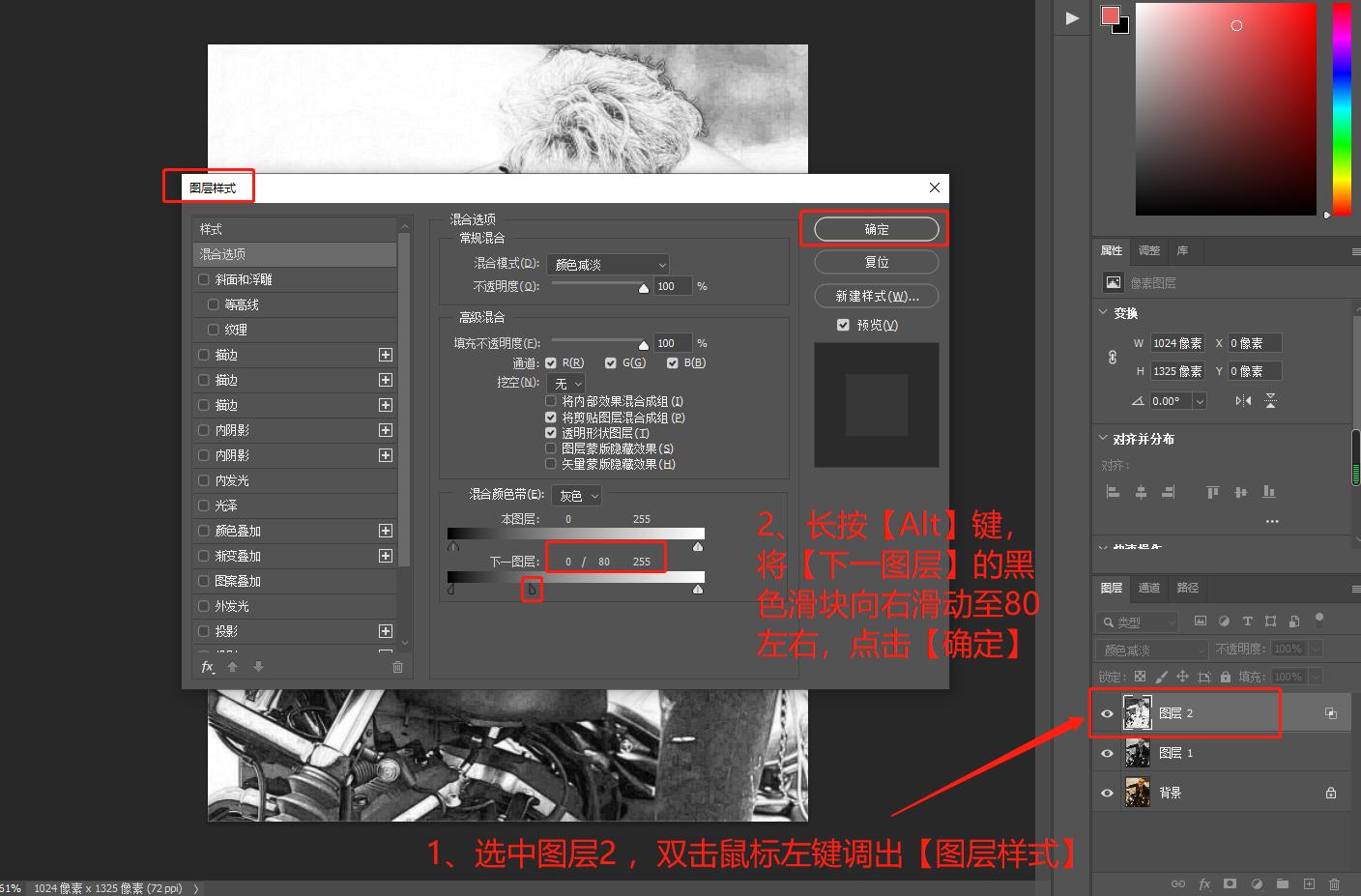Screen dimensions: 1361x896
Task: Click the vertical hue spectrum bar
Action: 1342,109
